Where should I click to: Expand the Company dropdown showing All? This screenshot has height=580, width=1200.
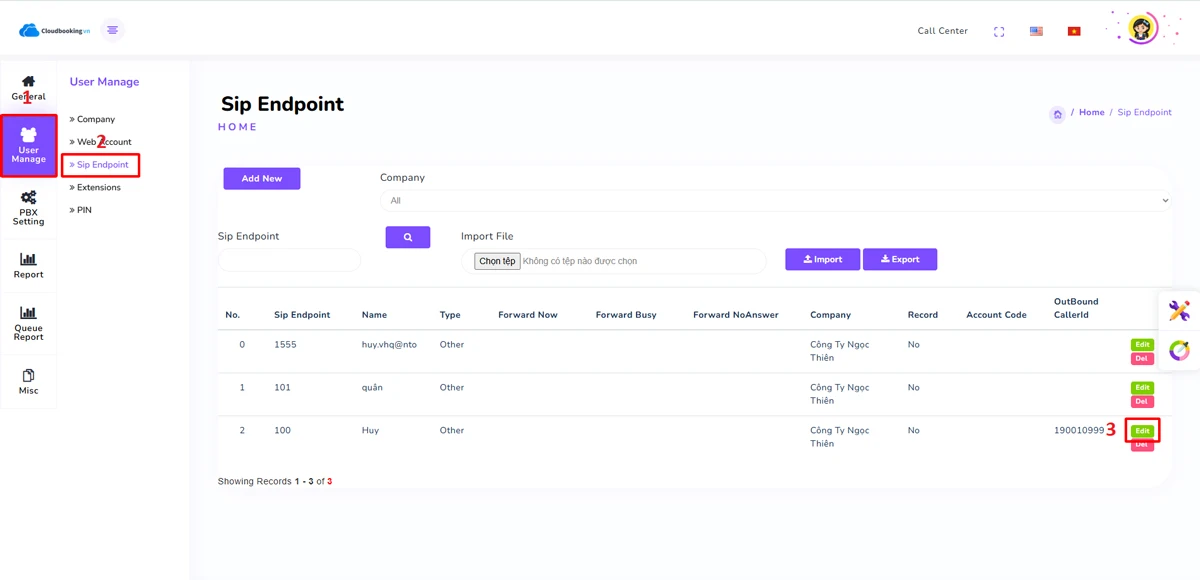click(x=777, y=201)
